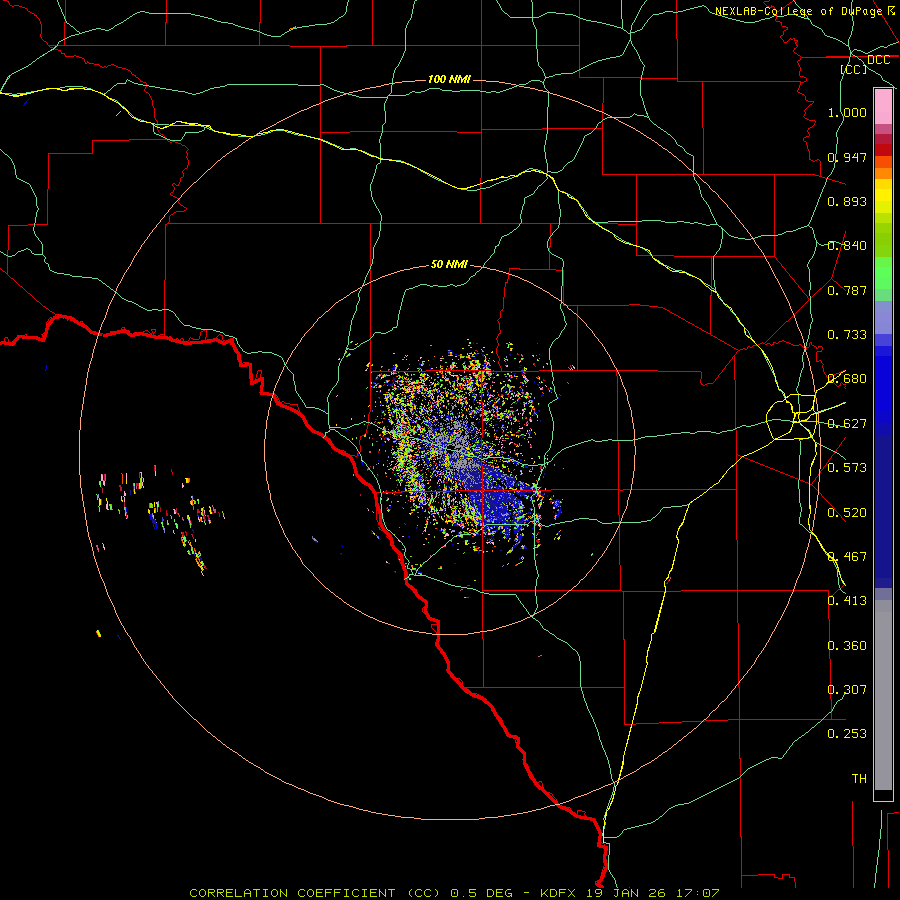Image resolution: width=900 pixels, height=900 pixels.
Task: Click the 0.413 legend value
Action: [x=847, y=601]
